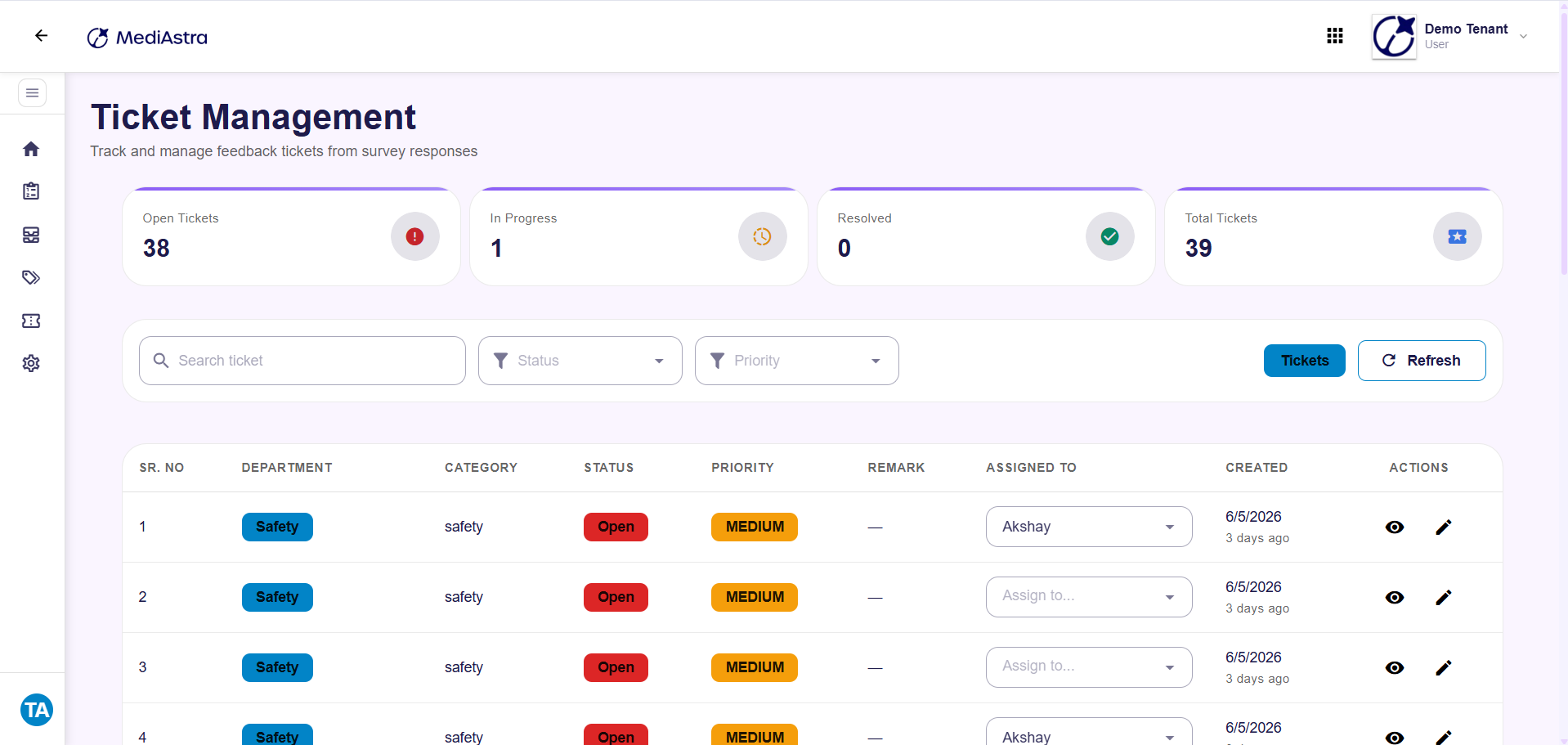Open the dashboard layout icon in sidebar
Image resolution: width=1568 pixels, height=745 pixels.
(31, 235)
